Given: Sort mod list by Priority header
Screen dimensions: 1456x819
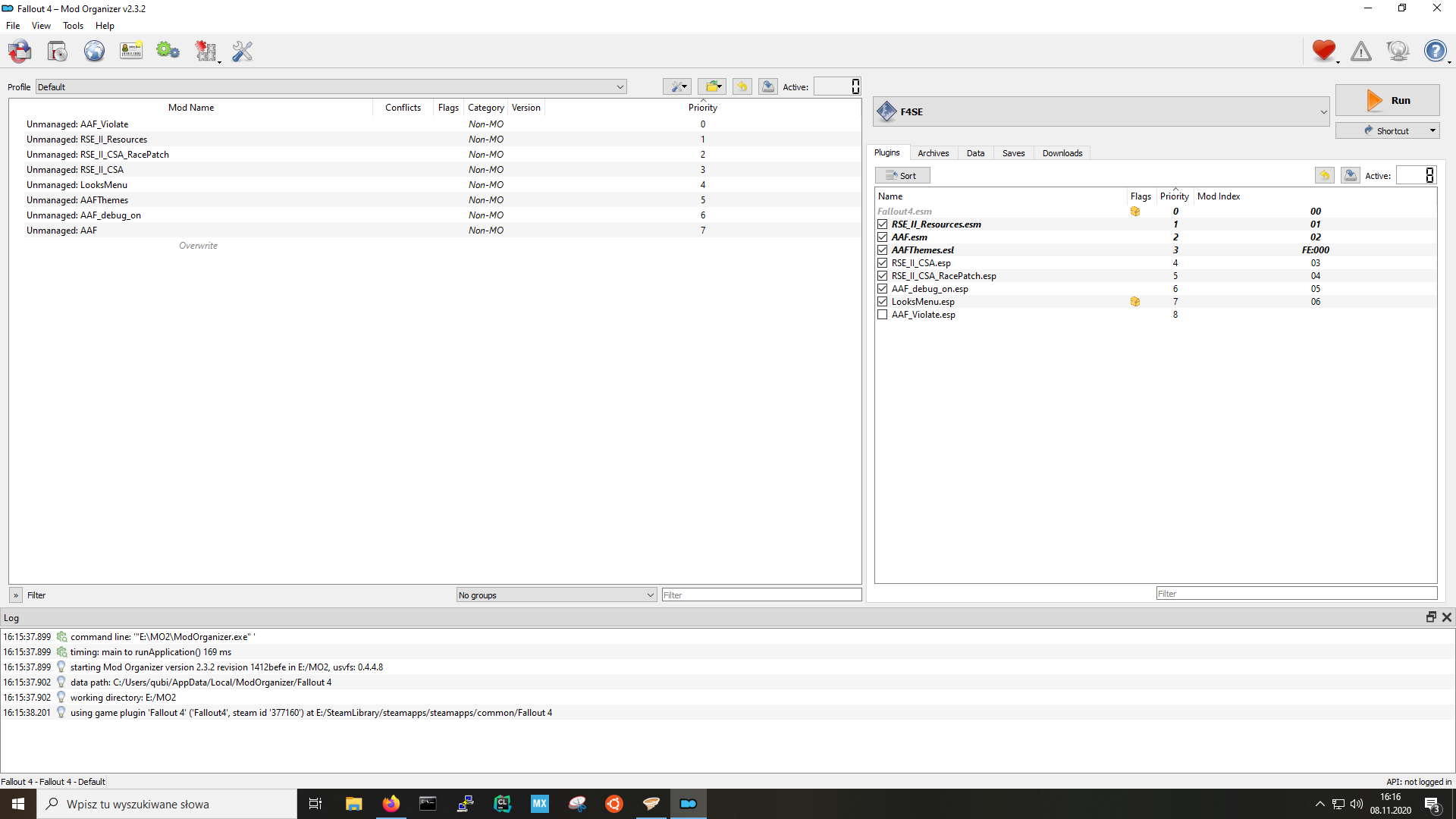Looking at the screenshot, I should click(702, 108).
